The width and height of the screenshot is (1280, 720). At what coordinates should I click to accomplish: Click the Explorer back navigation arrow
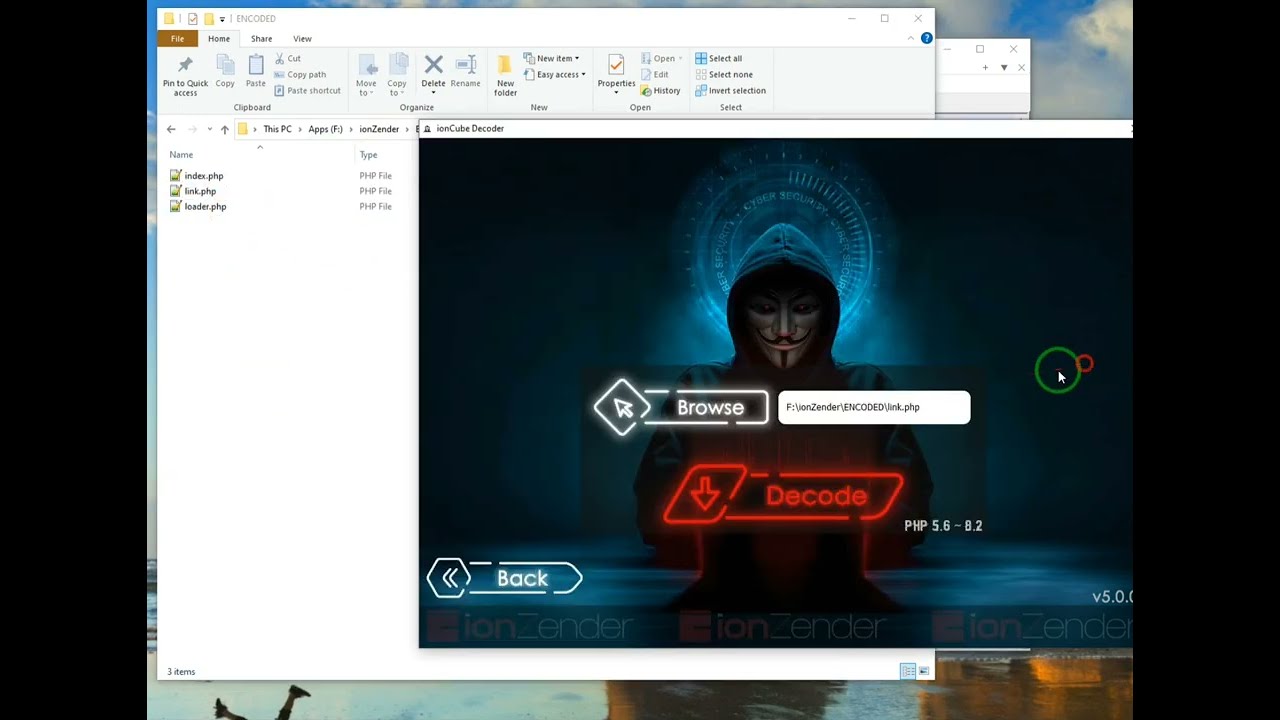[171, 129]
